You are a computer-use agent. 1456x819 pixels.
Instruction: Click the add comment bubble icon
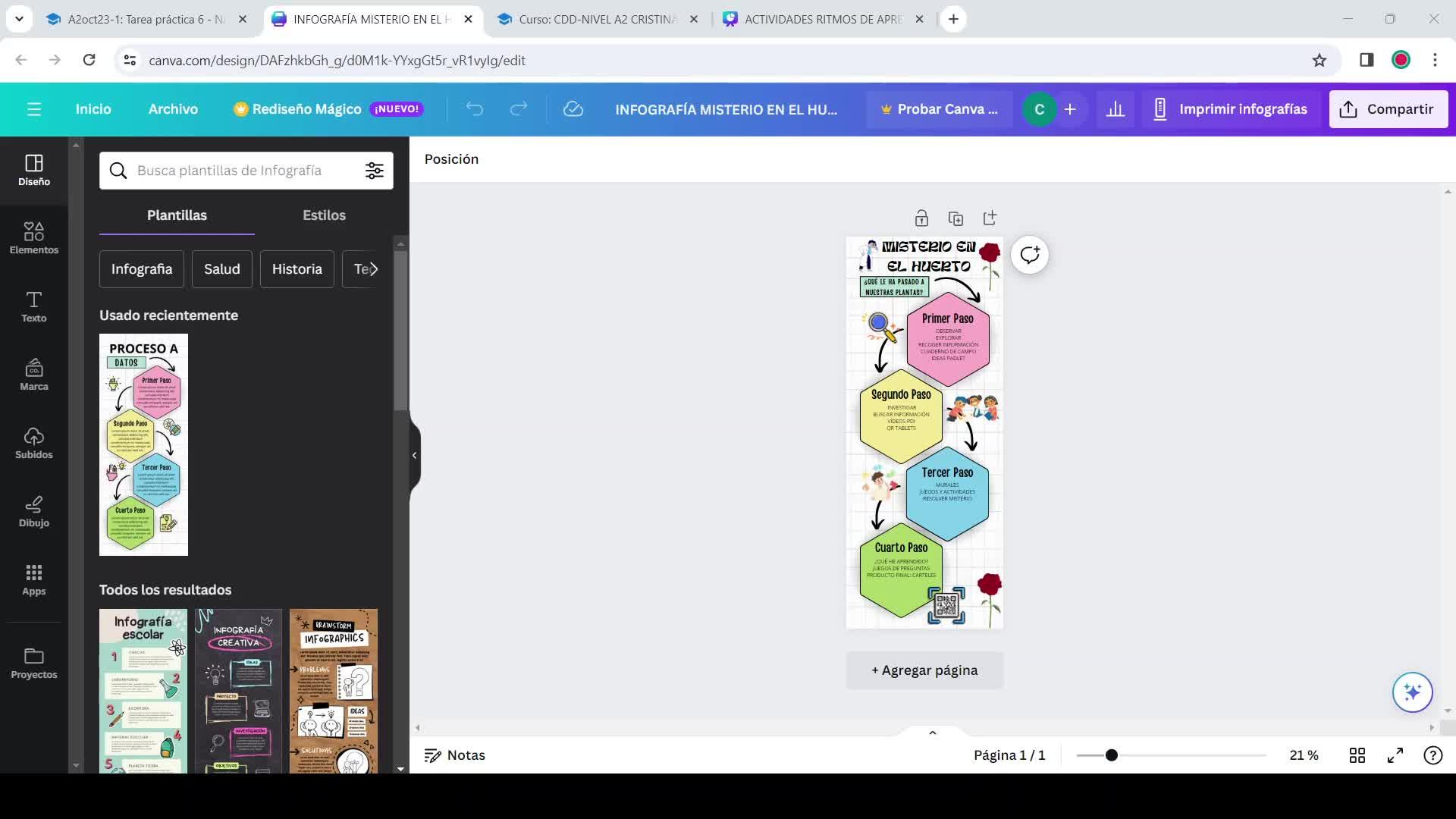(1029, 255)
